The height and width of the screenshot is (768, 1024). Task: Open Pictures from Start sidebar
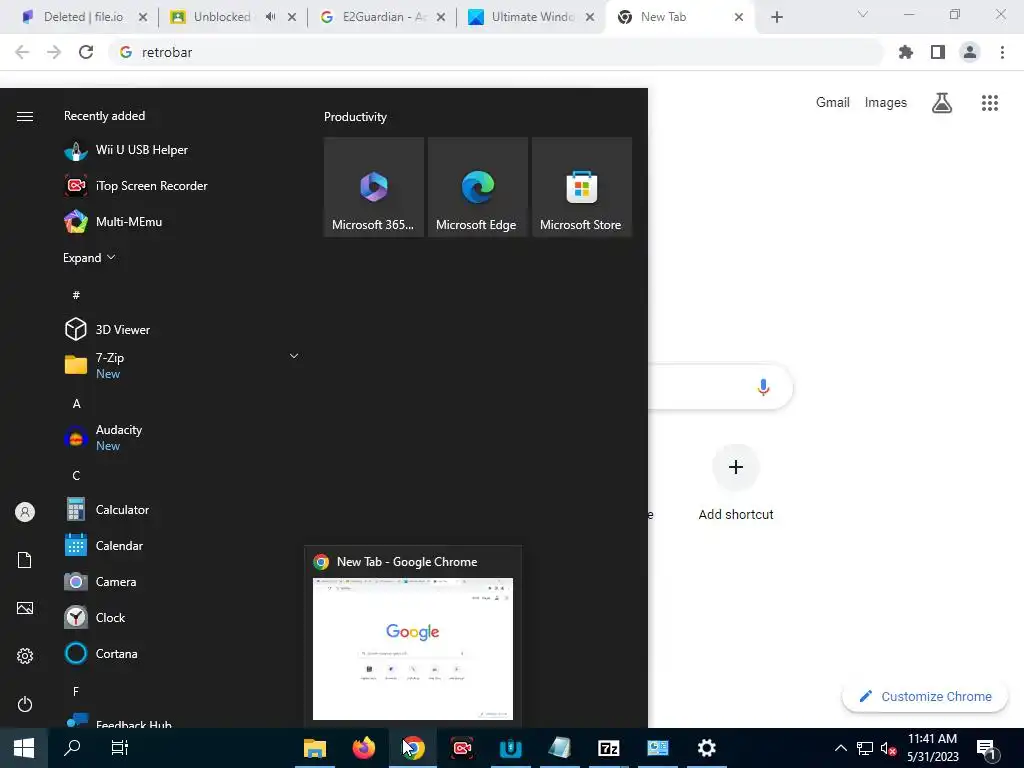[25, 608]
